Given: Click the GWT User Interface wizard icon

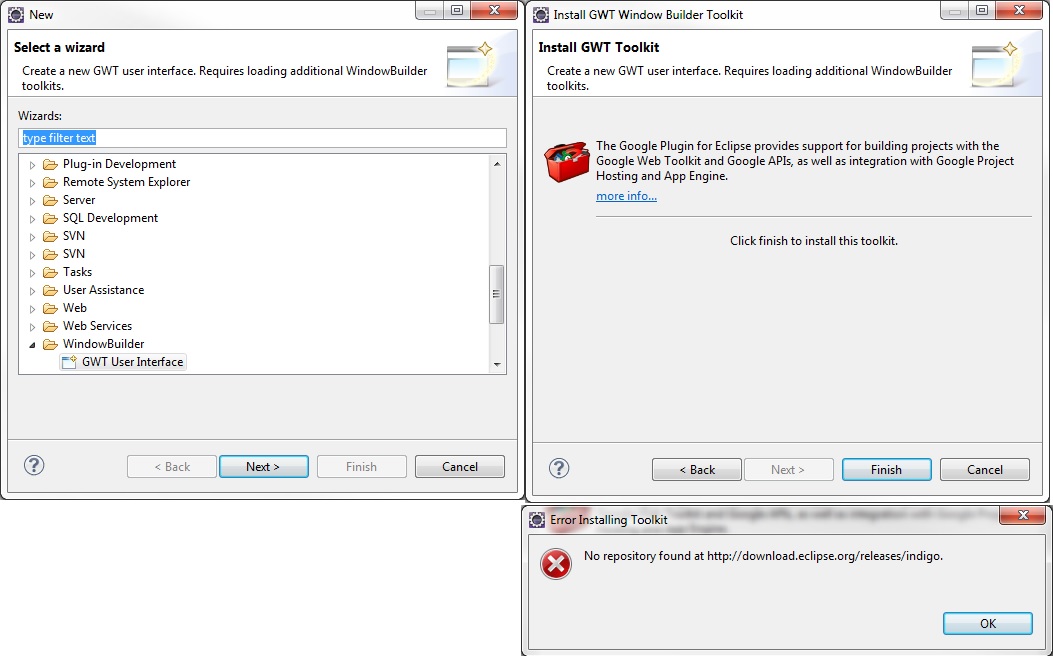Looking at the screenshot, I should (69, 362).
